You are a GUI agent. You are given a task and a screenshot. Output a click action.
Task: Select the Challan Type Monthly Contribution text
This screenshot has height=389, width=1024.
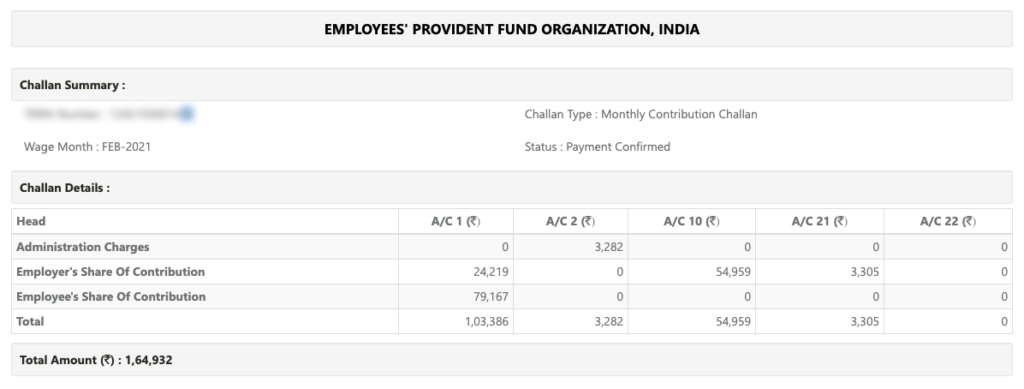click(x=641, y=114)
